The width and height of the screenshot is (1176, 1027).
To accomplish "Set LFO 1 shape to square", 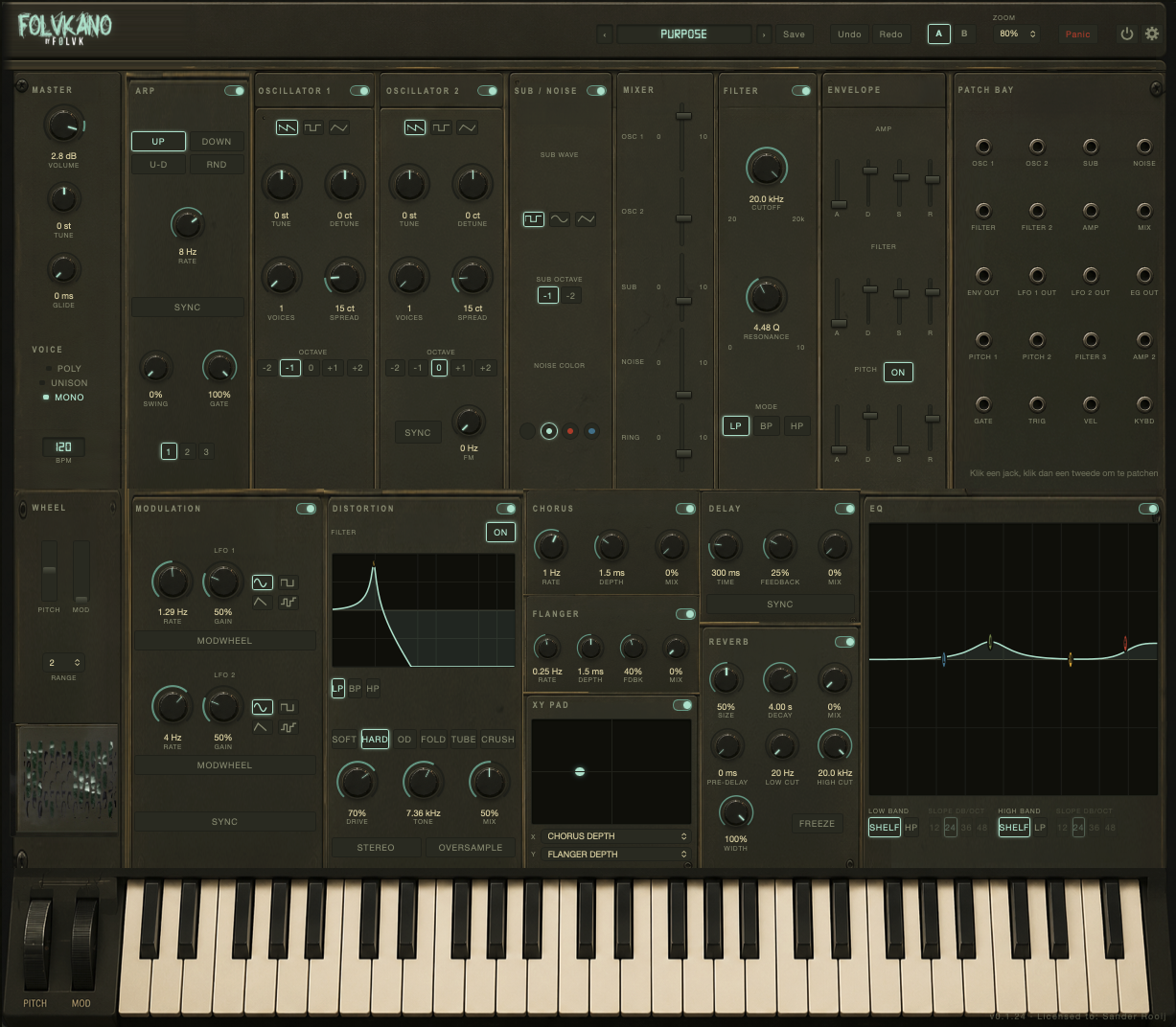I will pos(288,582).
